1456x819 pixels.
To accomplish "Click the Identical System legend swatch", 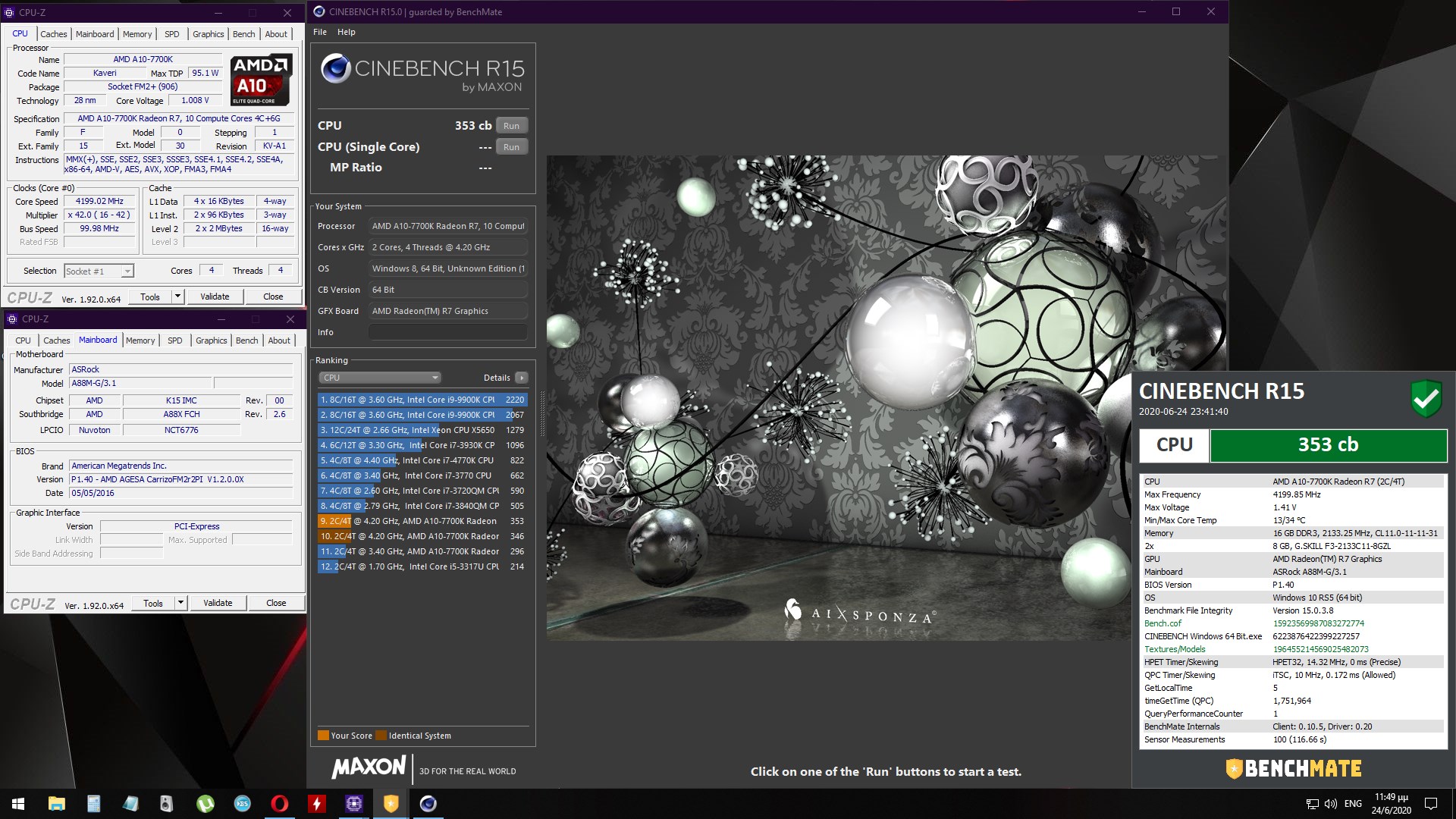I will pos(381,735).
